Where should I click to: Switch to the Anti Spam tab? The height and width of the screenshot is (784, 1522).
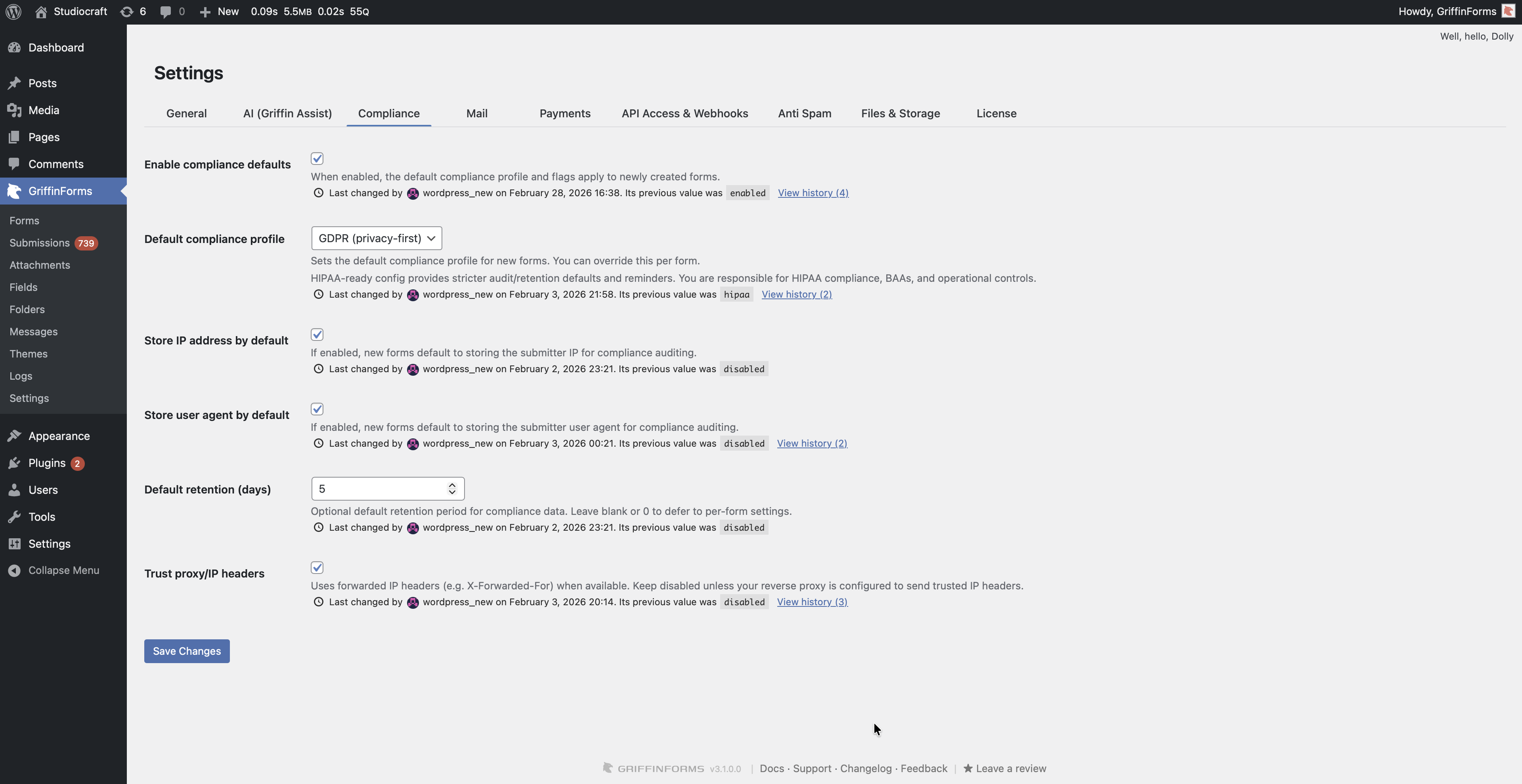[x=805, y=113]
